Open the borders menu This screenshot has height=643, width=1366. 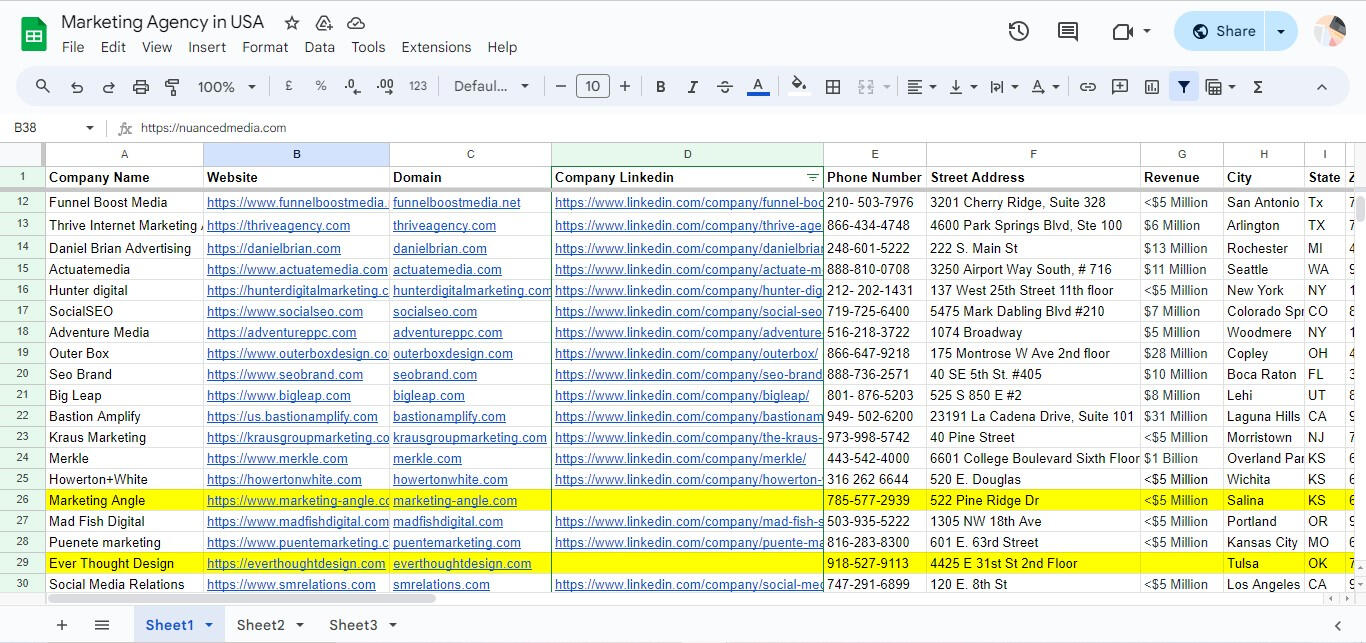click(832, 87)
